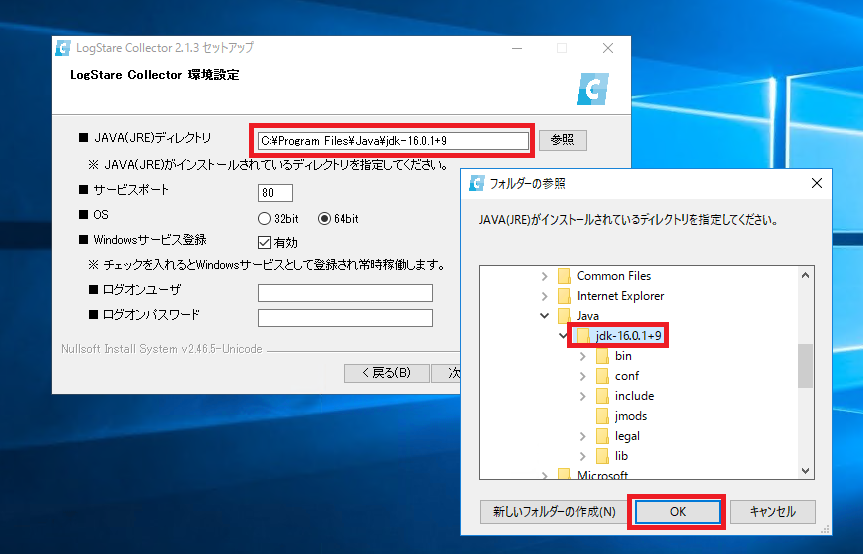
Task: Click the サービスポート field showing 80
Action: point(275,193)
